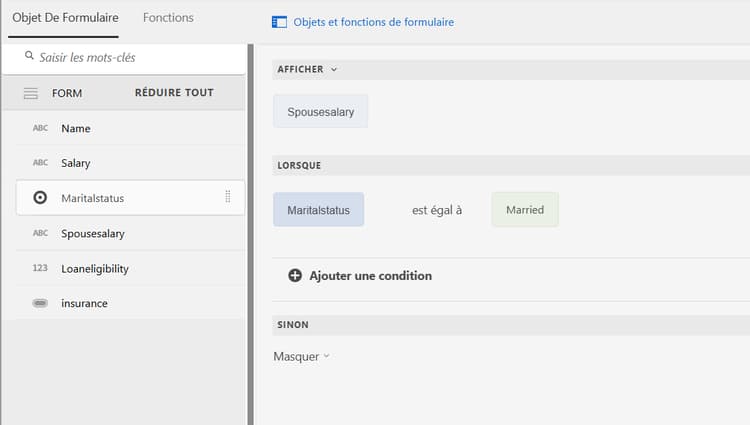Switch to the Objet De Formulaire tab
The image size is (750, 425).
(x=65, y=18)
